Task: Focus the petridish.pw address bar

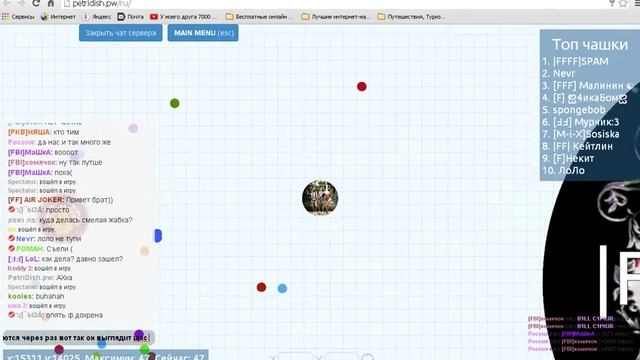Action: (335, 4)
